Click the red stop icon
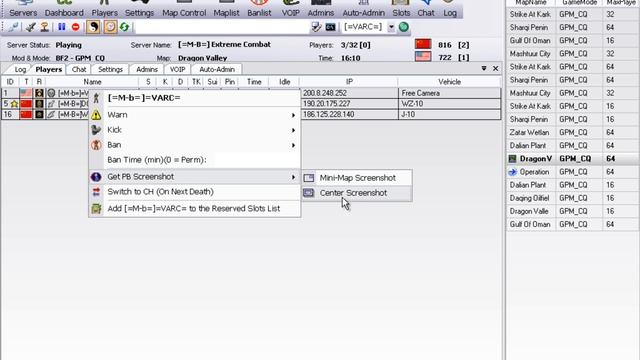 click(76, 27)
